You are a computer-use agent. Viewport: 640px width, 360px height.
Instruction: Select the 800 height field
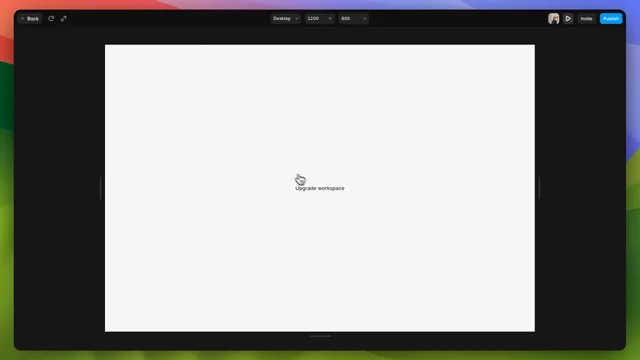point(353,18)
